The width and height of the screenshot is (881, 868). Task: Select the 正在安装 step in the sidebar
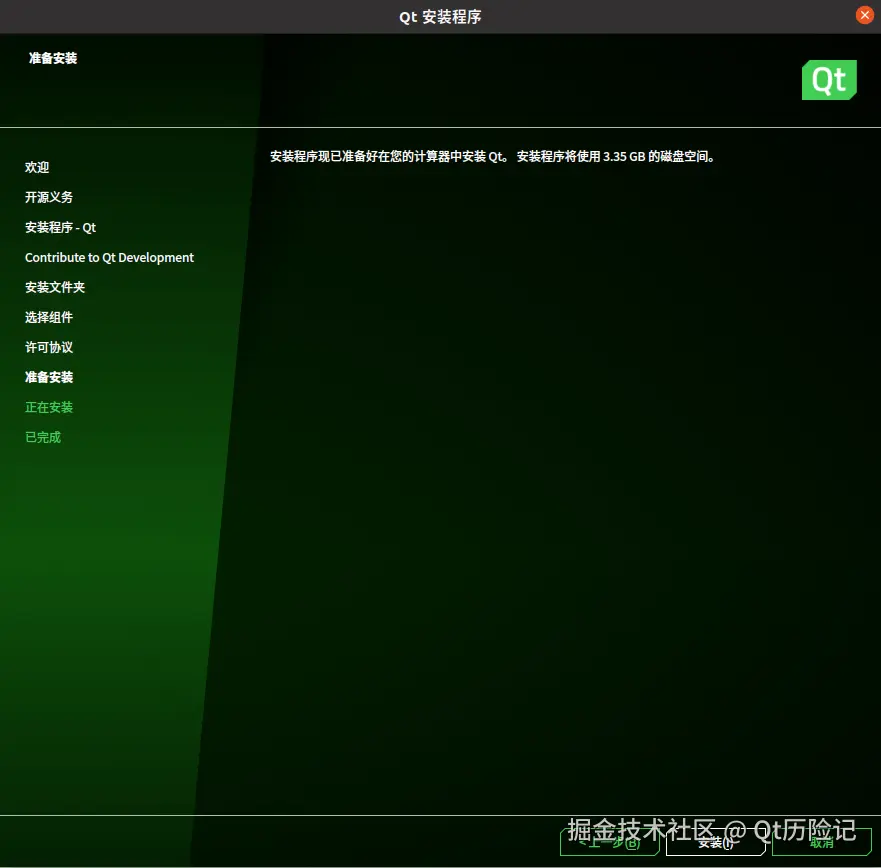(49, 407)
